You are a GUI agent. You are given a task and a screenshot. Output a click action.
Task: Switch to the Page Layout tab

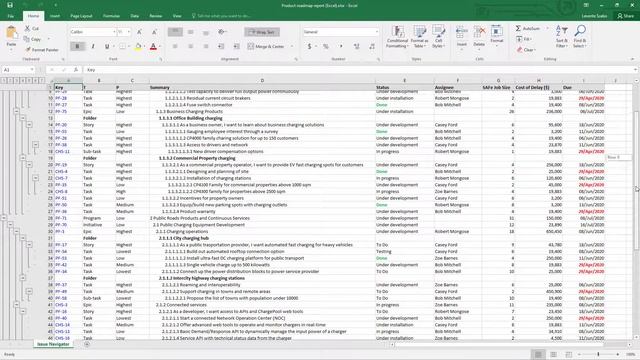pos(81,16)
